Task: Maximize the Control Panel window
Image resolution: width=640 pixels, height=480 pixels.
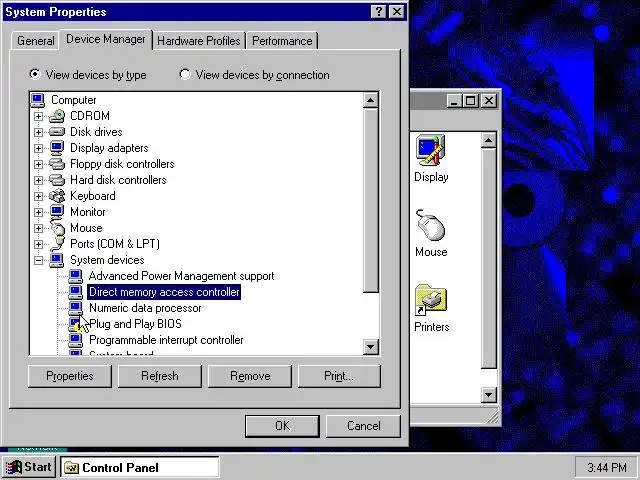Action: pyautogui.click(x=470, y=100)
